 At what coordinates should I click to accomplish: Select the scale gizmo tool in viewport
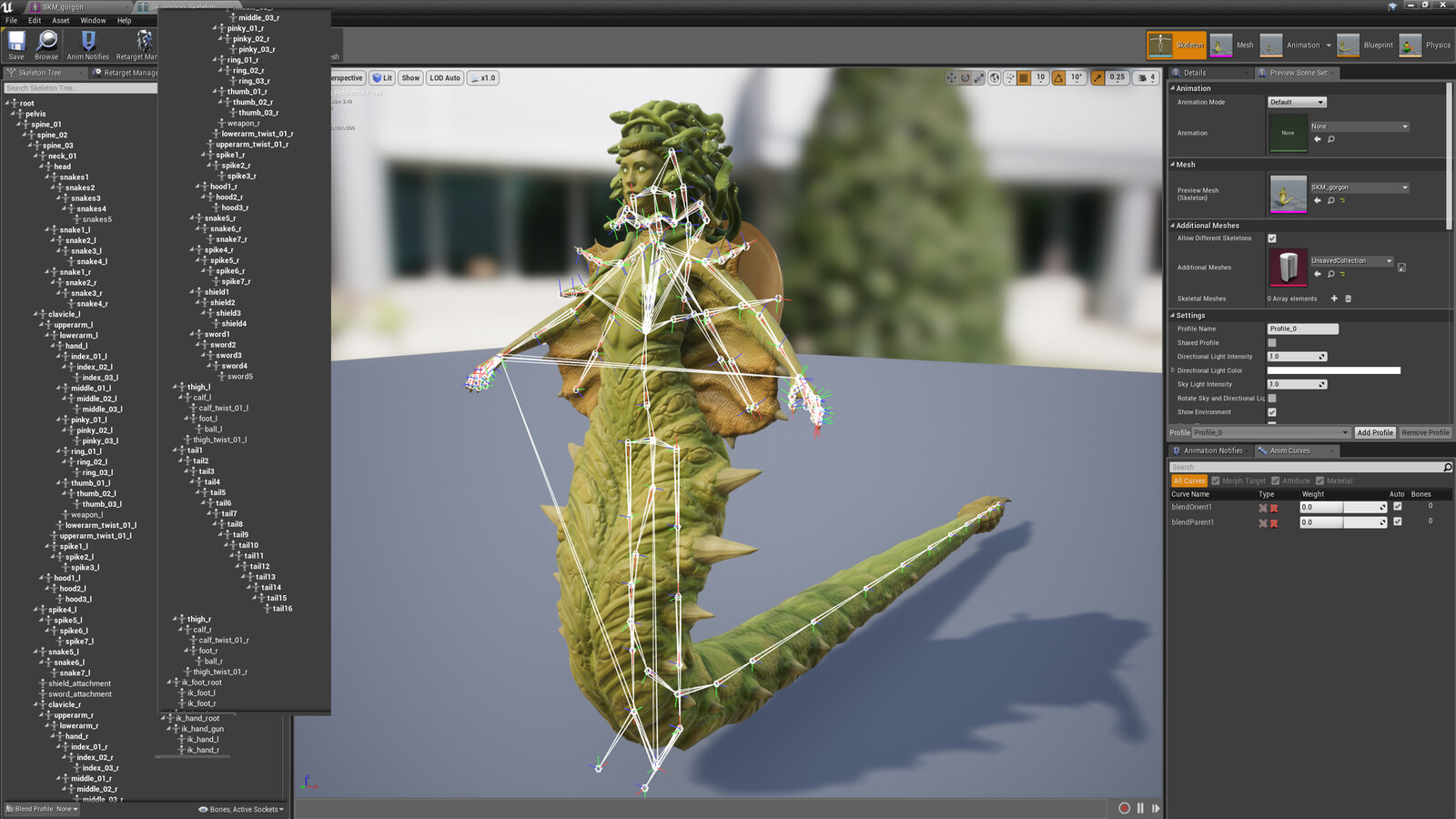[x=979, y=78]
